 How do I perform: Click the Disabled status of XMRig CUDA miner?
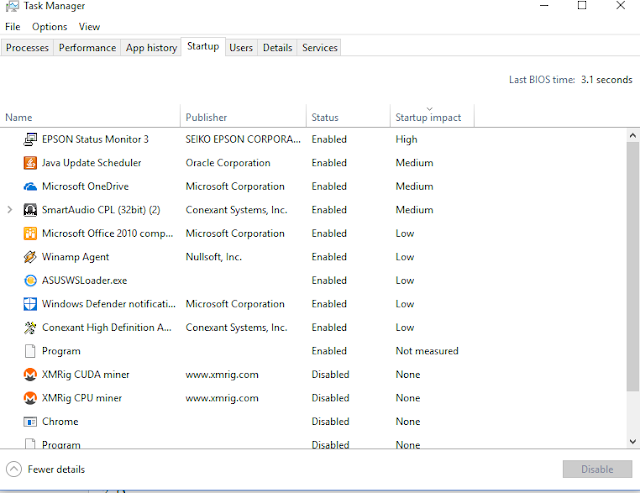tap(330, 375)
